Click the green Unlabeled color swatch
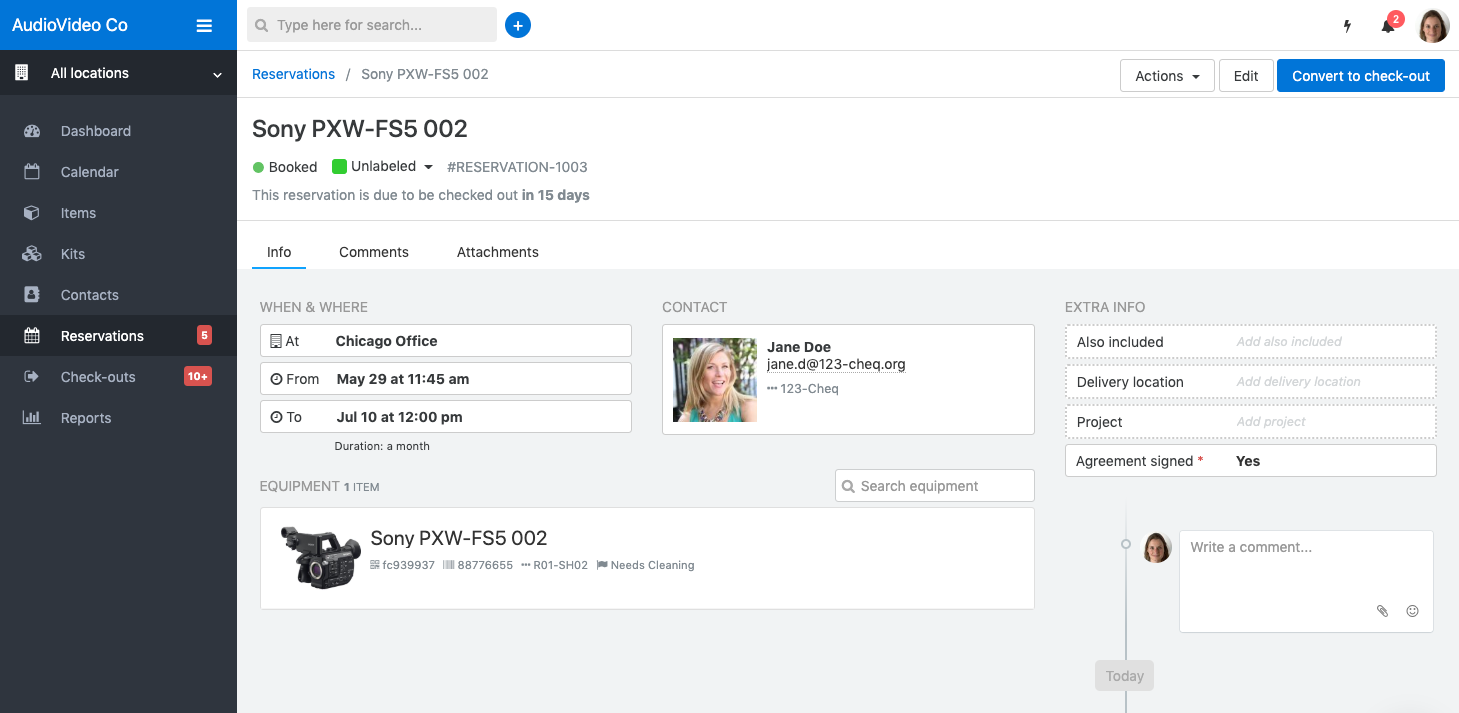This screenshot has width=1459, height=713. 339,167
